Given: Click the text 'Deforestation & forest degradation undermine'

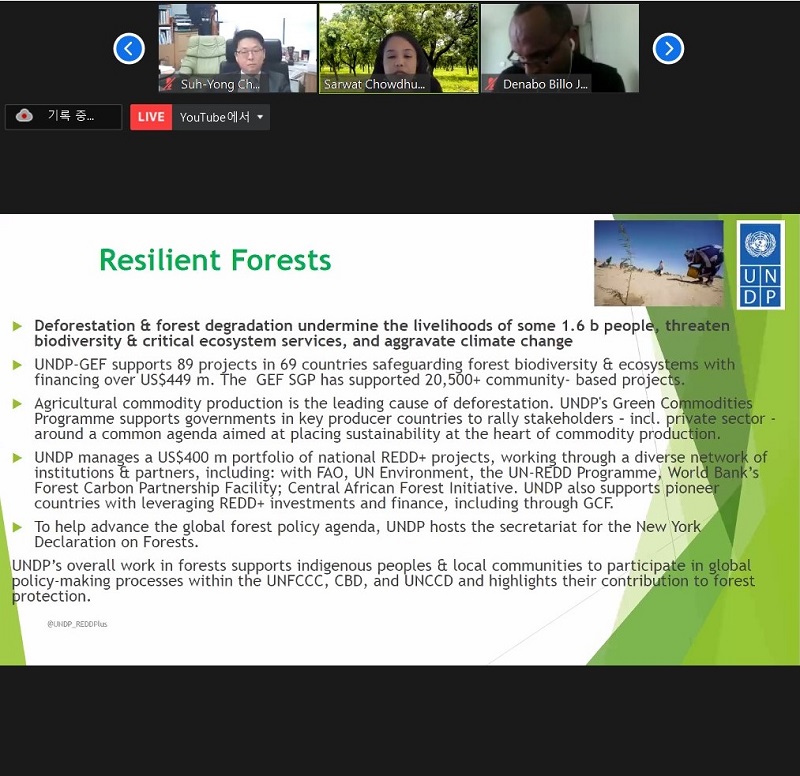Looking at the screenshot, I should point(207,326).
